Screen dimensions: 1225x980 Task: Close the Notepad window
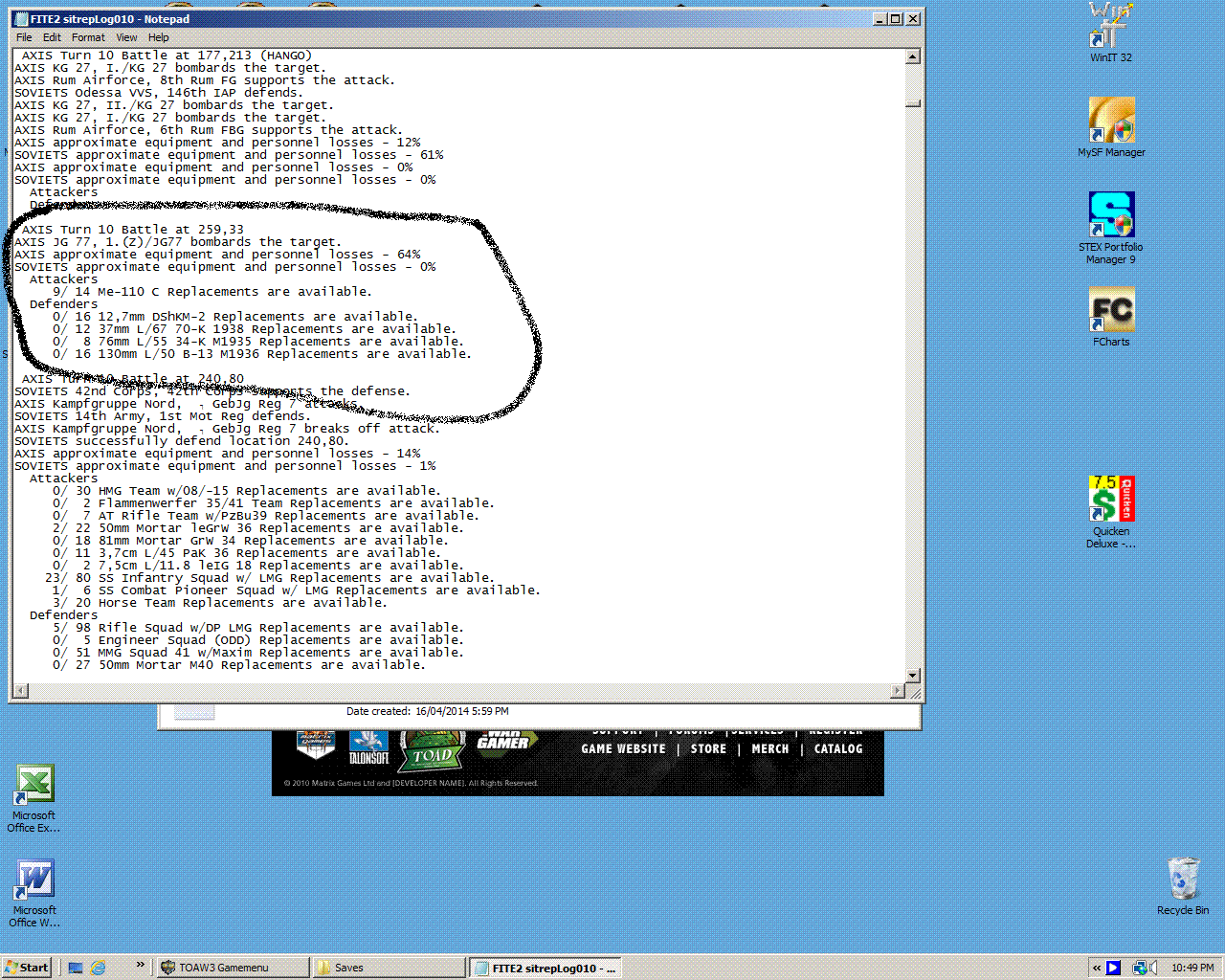click(x=913, y=19)
